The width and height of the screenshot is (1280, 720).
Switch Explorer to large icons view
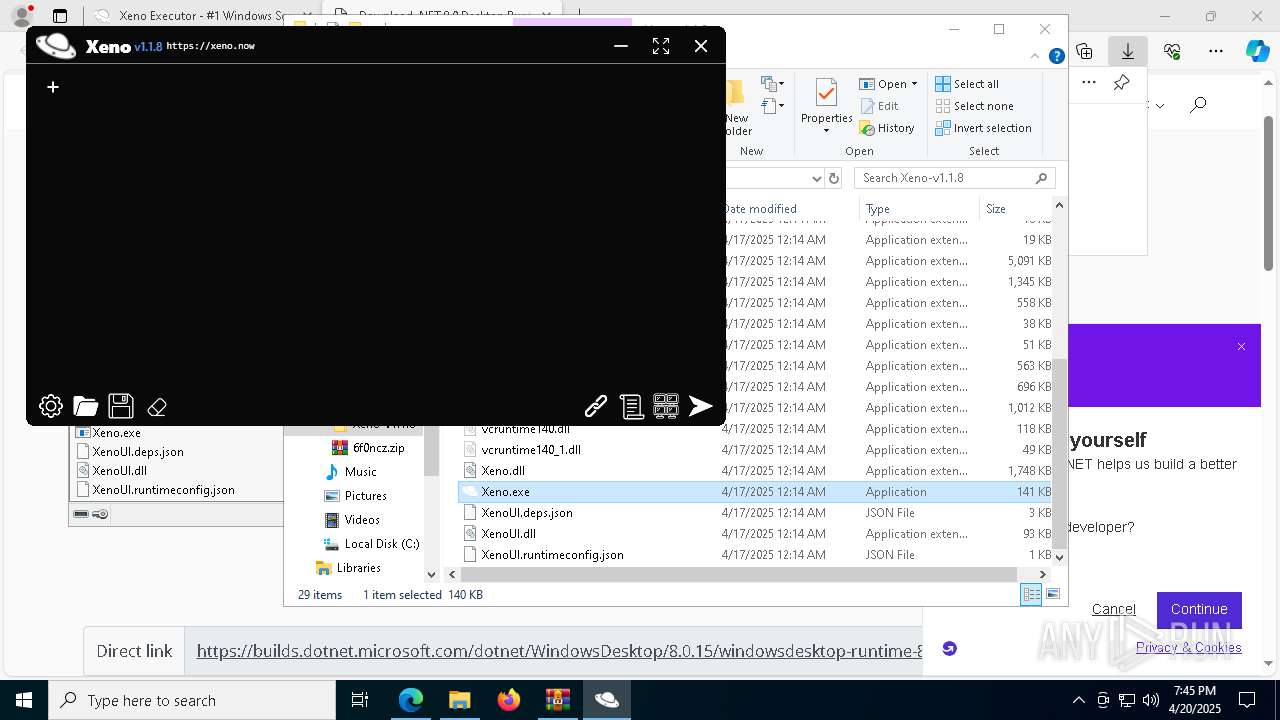pyautogui.click(x=1052, y=594)
